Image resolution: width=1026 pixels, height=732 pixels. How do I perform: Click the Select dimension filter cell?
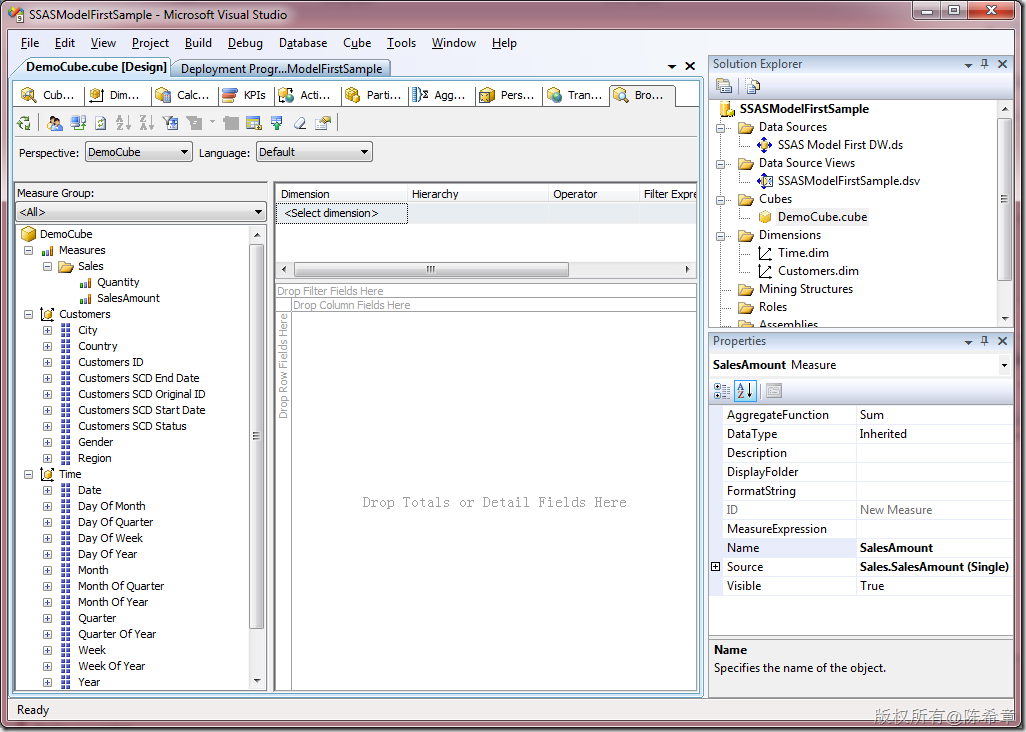click(342, 214)
